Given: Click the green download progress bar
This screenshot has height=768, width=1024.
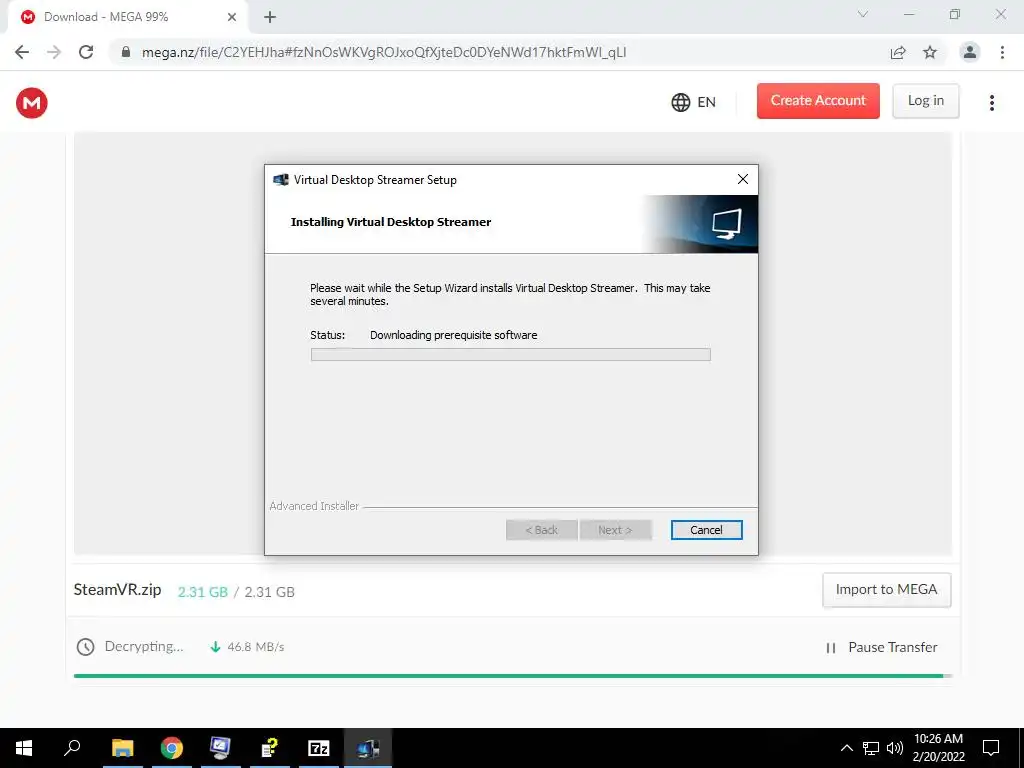Looking at the screenshot, I should [513, 676].
